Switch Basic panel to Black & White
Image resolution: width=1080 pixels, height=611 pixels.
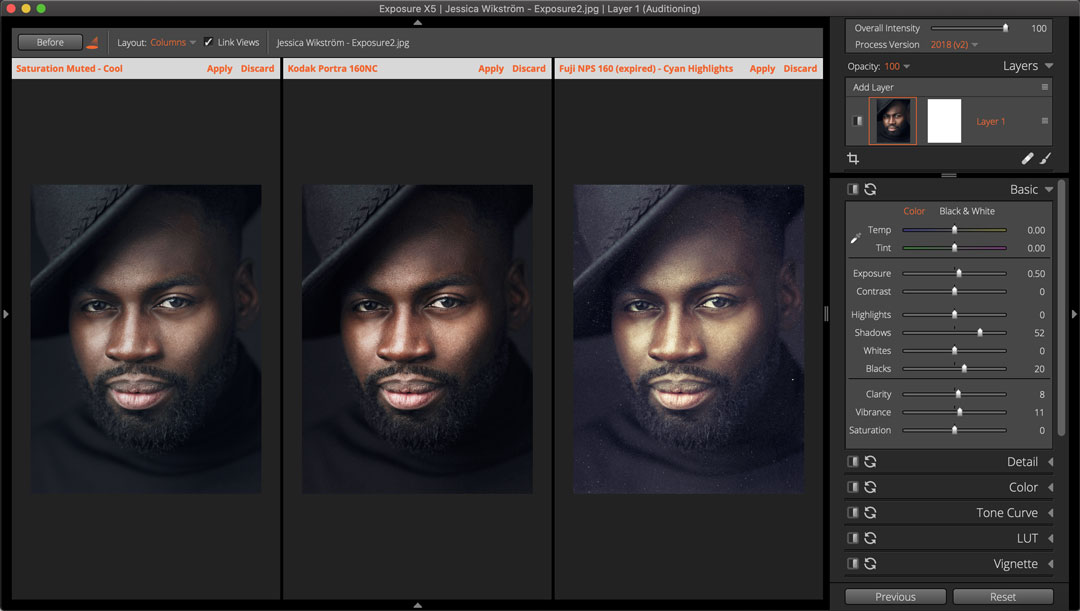tap(967, 211)
